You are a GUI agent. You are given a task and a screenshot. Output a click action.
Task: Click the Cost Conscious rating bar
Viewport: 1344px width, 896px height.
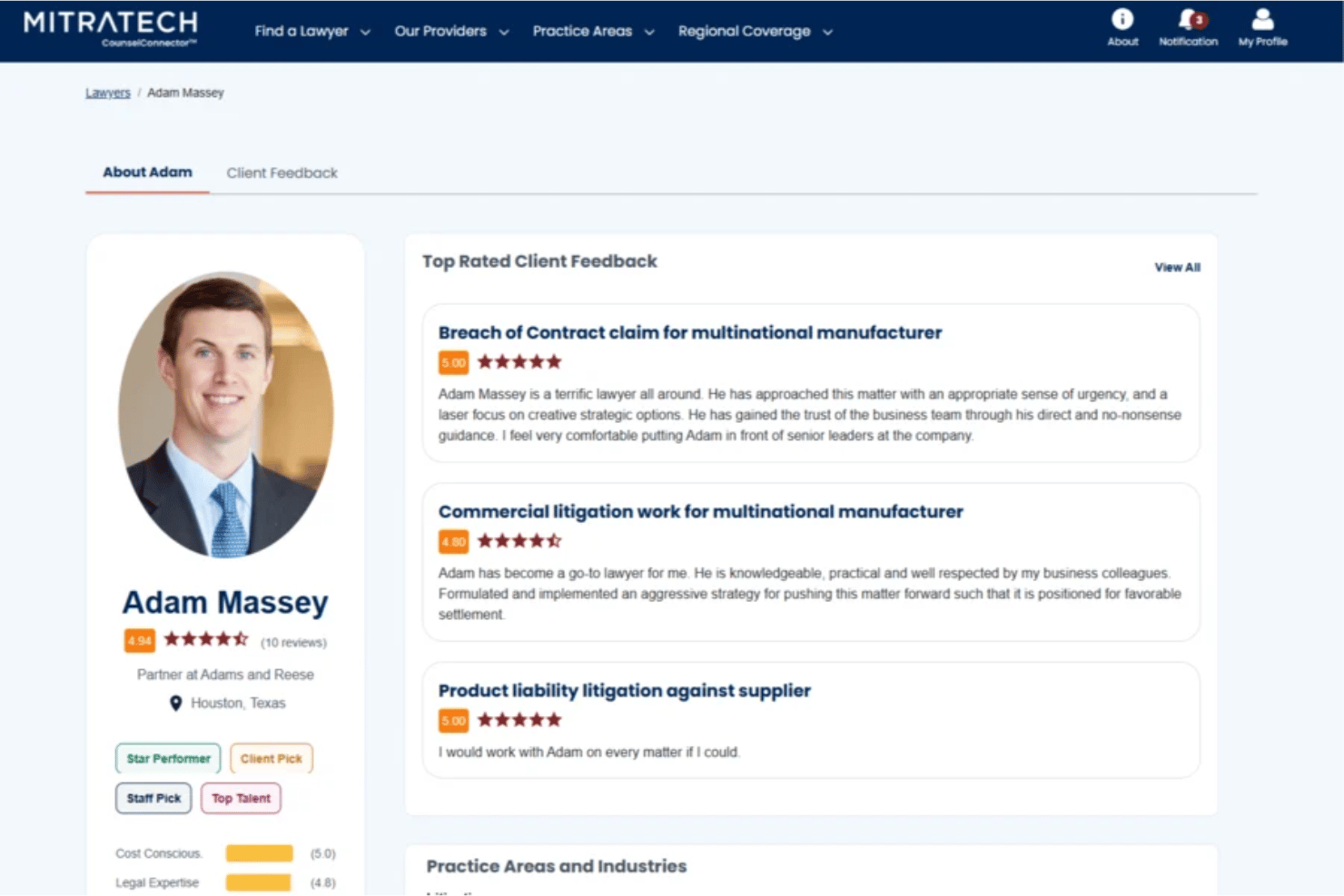click(260, 853)
